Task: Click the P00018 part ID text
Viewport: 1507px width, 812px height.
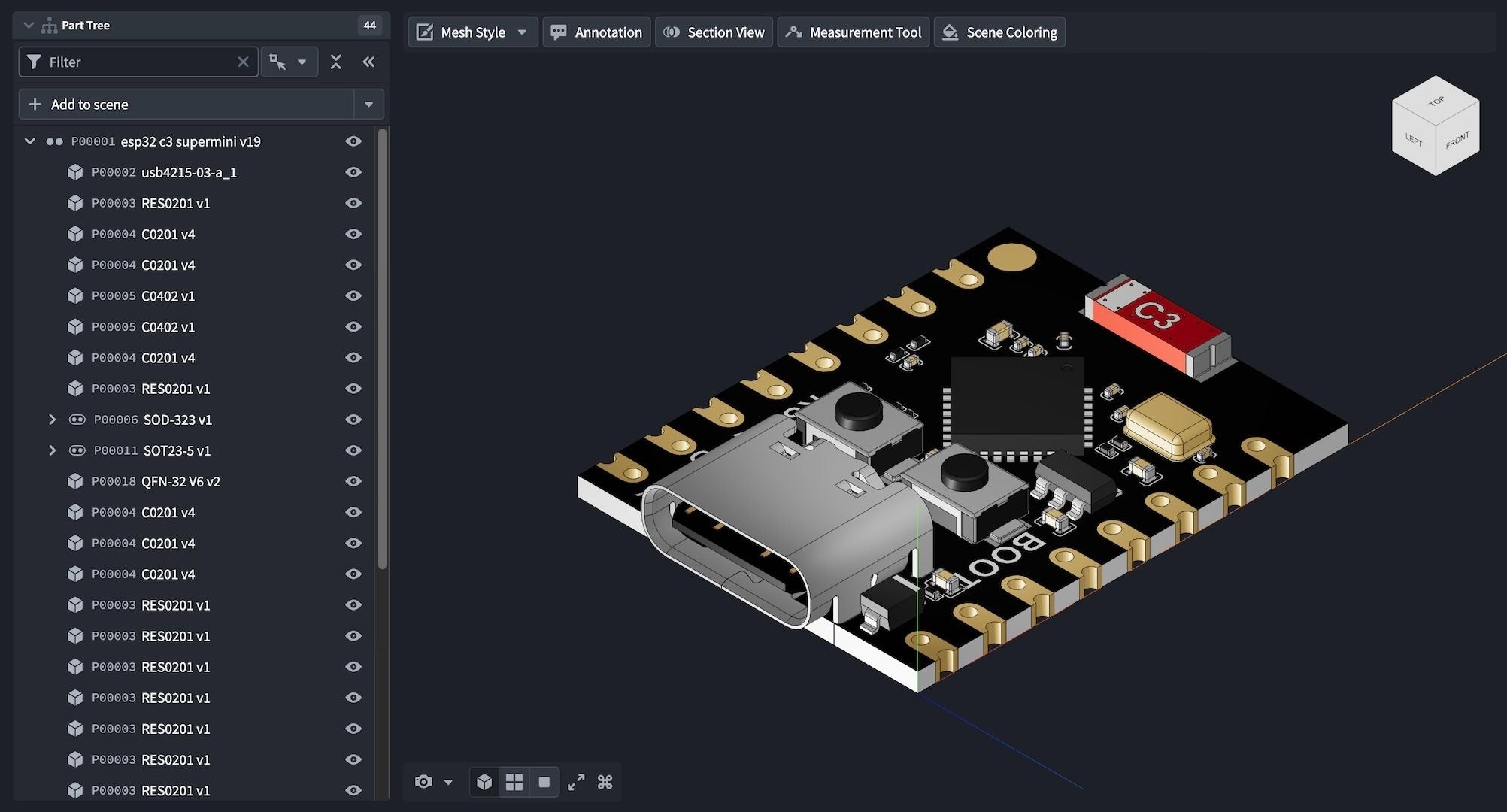Action: click(114, 481)
